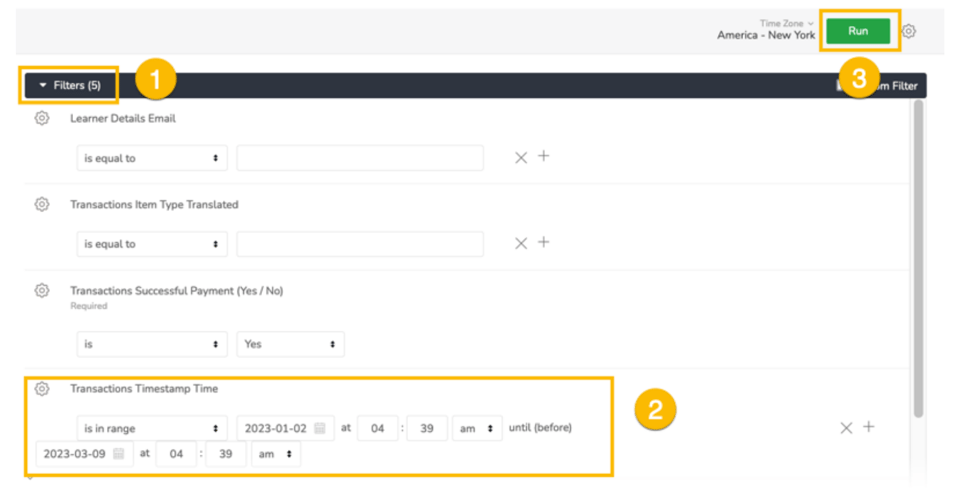Open settings gear next to Run
This screenshot has height=500, width=954.
point(908,31)
